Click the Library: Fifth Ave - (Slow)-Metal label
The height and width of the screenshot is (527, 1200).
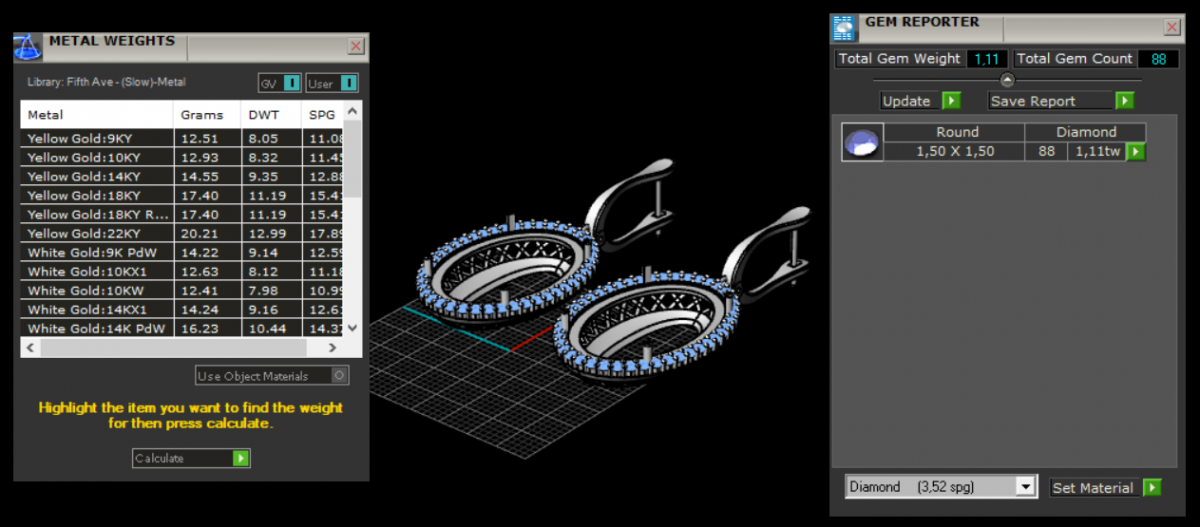tap(106, 82)
